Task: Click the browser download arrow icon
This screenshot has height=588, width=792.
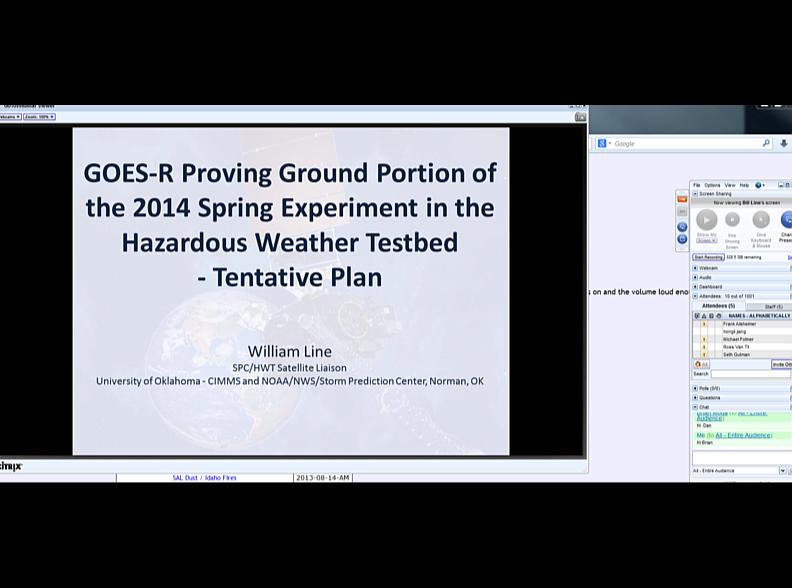Action: pos(784,144)
